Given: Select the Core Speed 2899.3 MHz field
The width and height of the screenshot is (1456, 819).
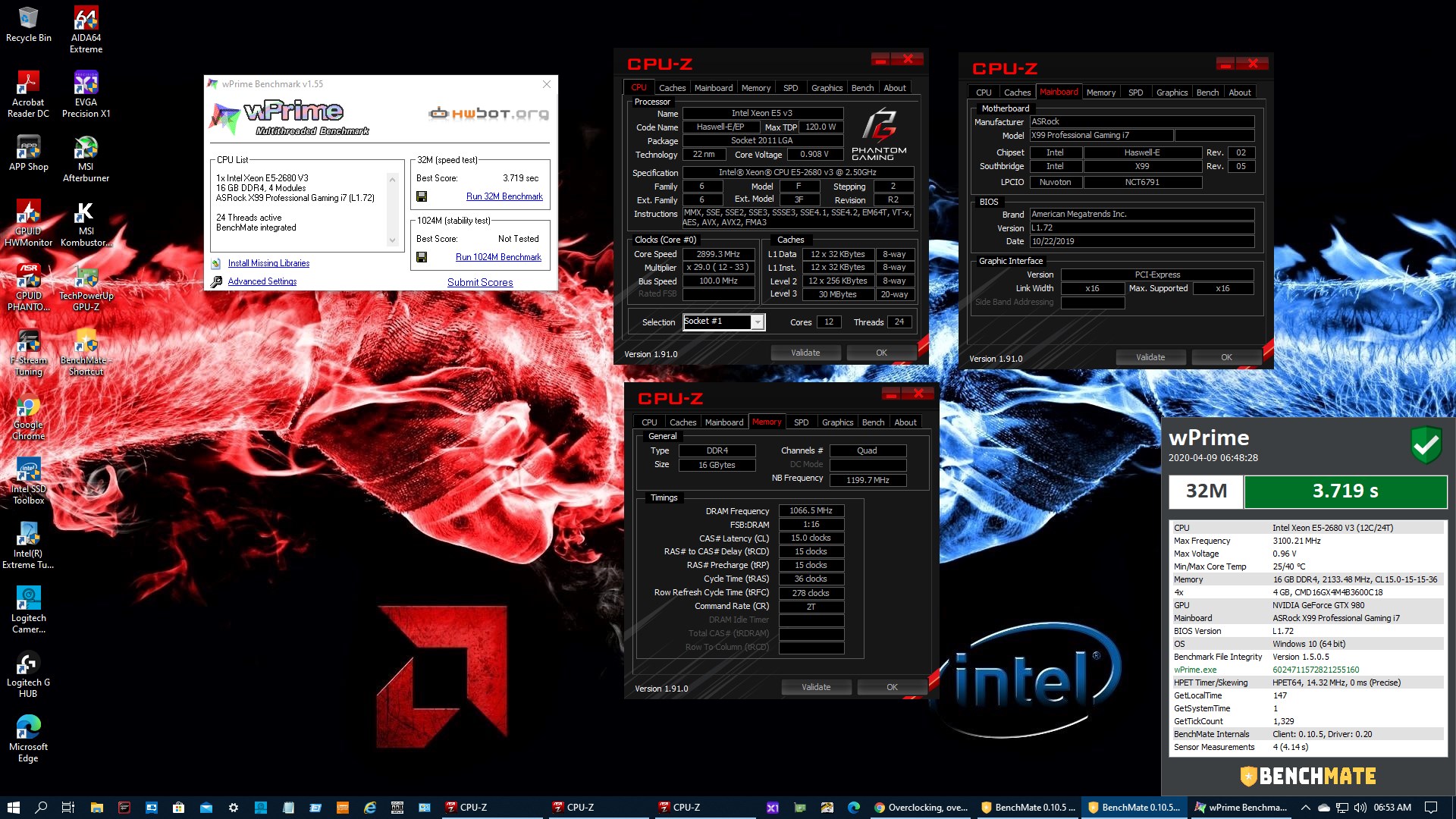Looking at the screenshot, I should click(718, 254).
